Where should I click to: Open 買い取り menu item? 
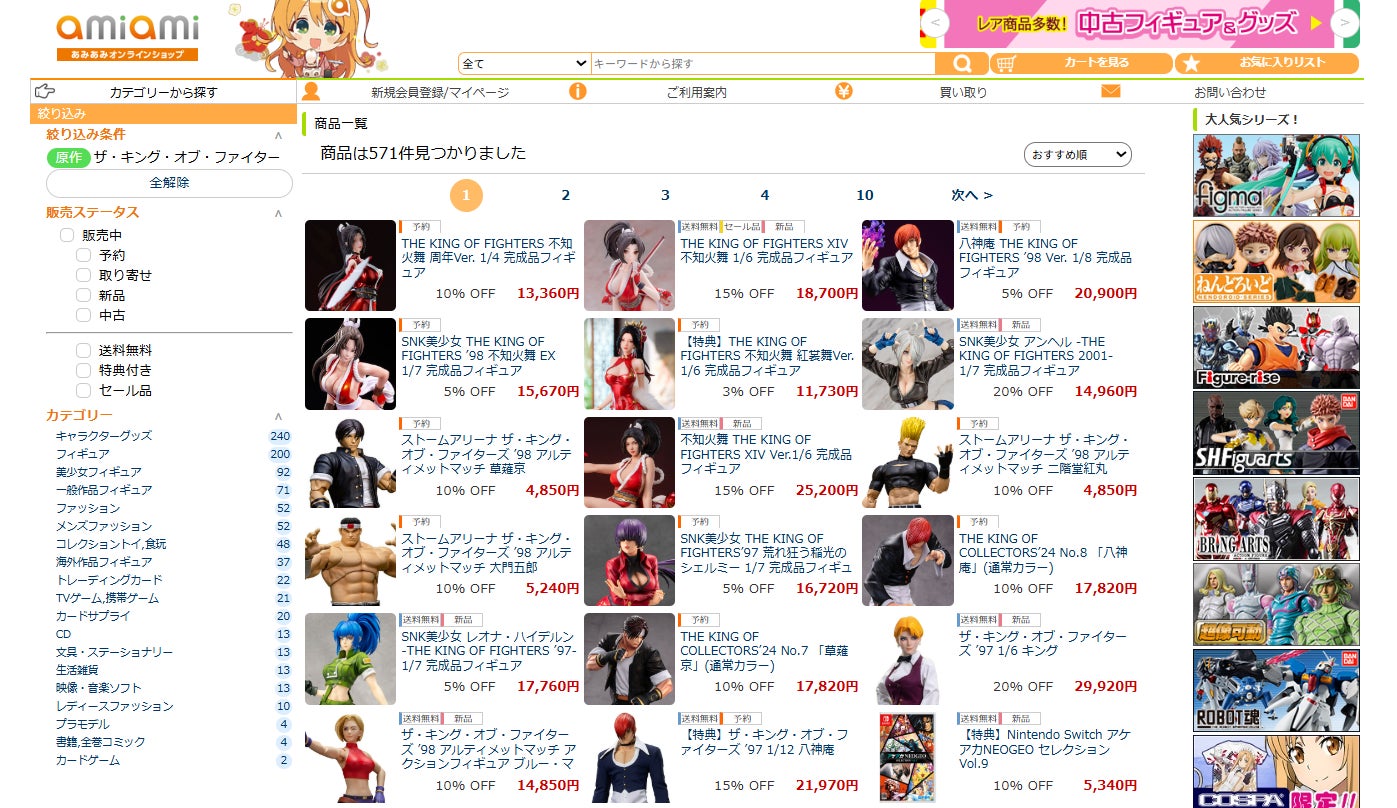[963, 92]
